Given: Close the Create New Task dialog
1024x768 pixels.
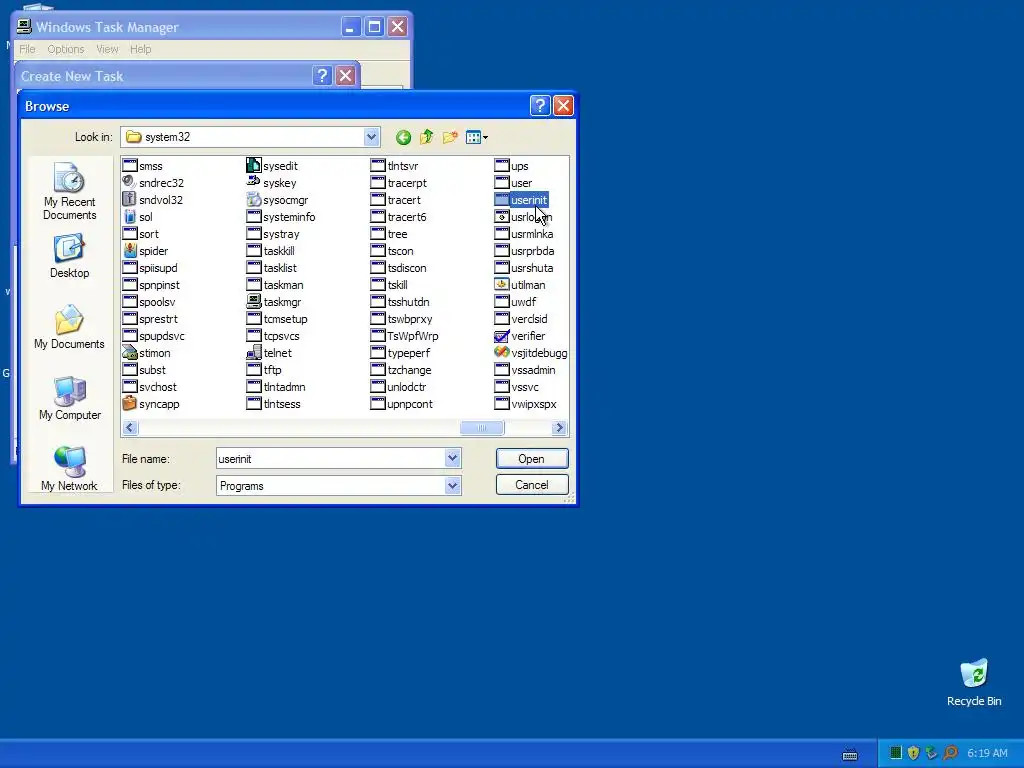Looking at the screenshot, I should click(x=345, y=76).
